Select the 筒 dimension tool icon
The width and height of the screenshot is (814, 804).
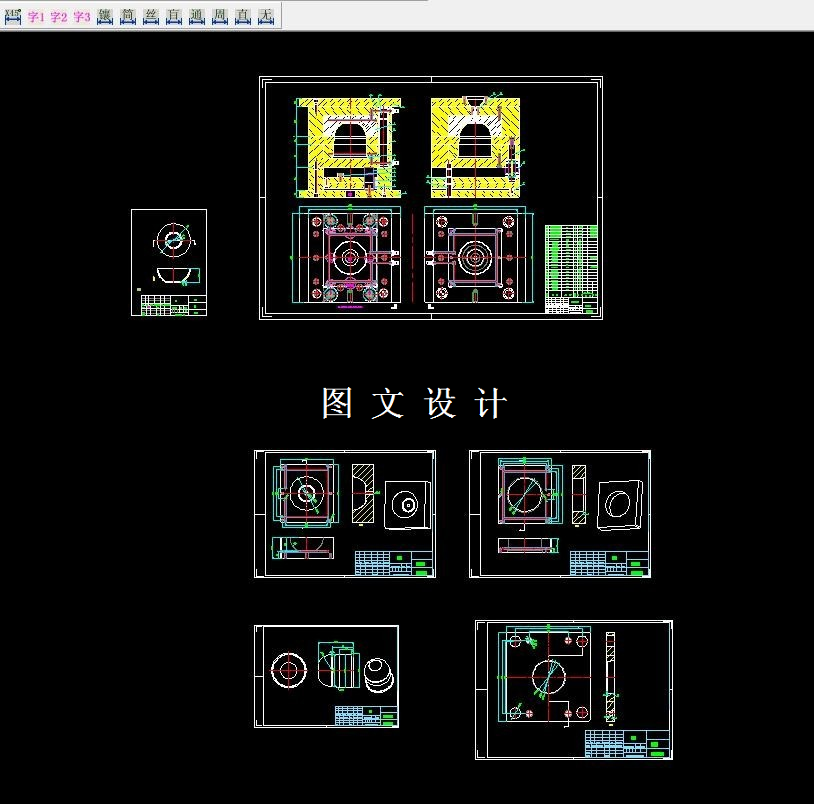[128, 17]
